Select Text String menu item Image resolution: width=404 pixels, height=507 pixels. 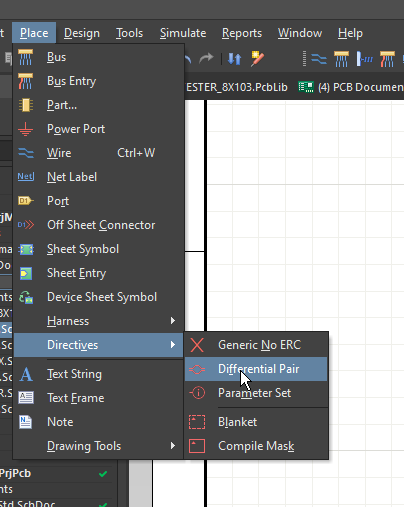pyautogui.click(x=99, y=374)
